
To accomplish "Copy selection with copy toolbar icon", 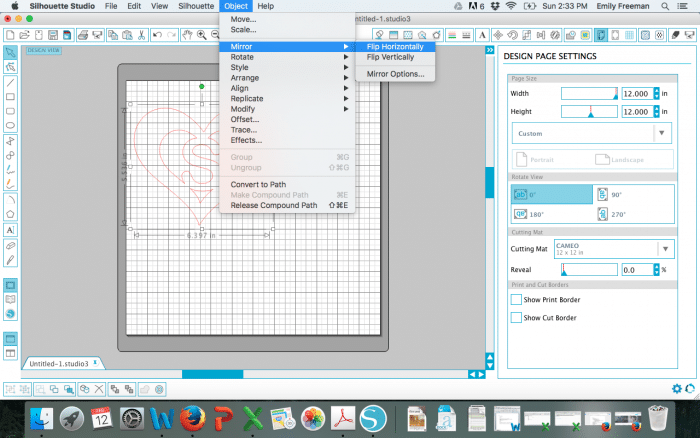I will click(112, 35).
